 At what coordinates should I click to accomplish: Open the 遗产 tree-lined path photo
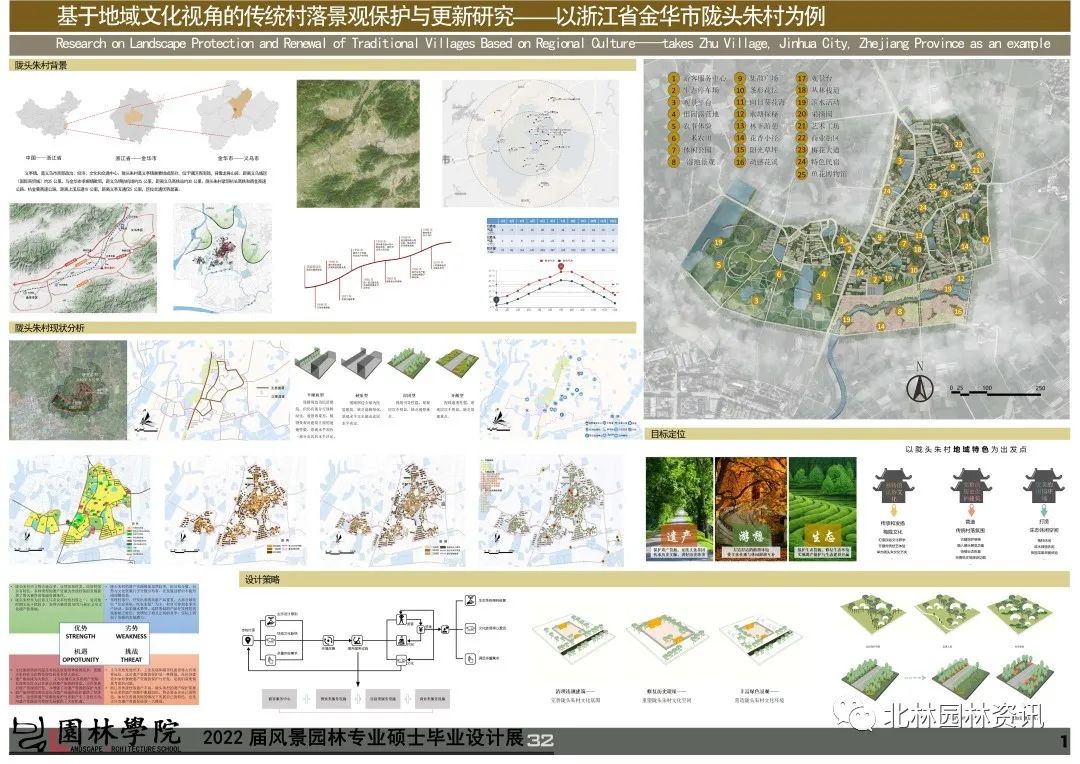679,508
